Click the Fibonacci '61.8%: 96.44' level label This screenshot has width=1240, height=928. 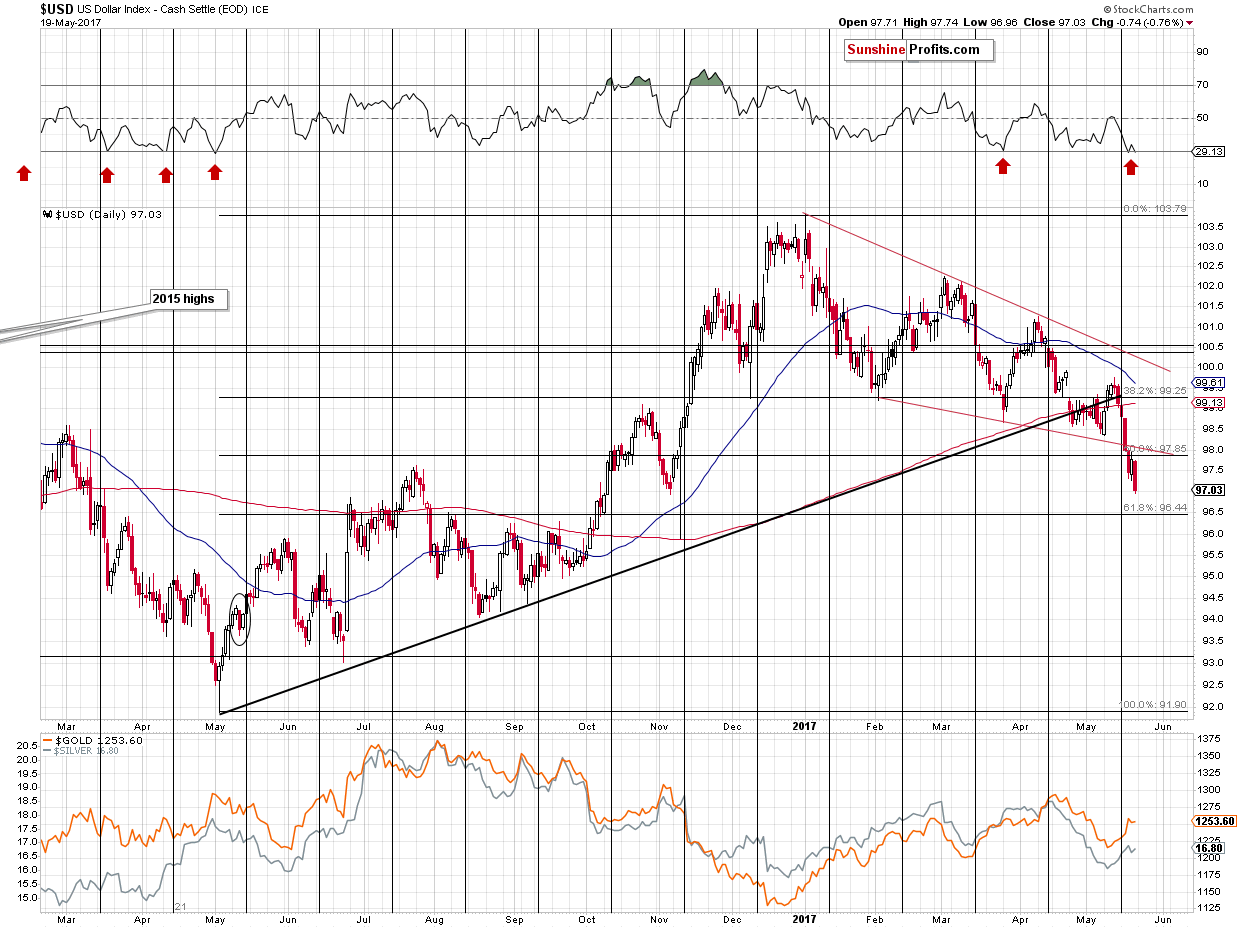[x=1154, y=508]
